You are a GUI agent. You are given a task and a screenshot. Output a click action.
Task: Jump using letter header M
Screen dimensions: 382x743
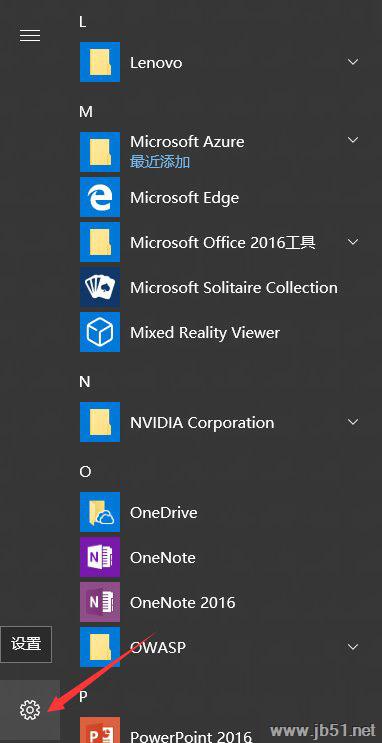86,112
